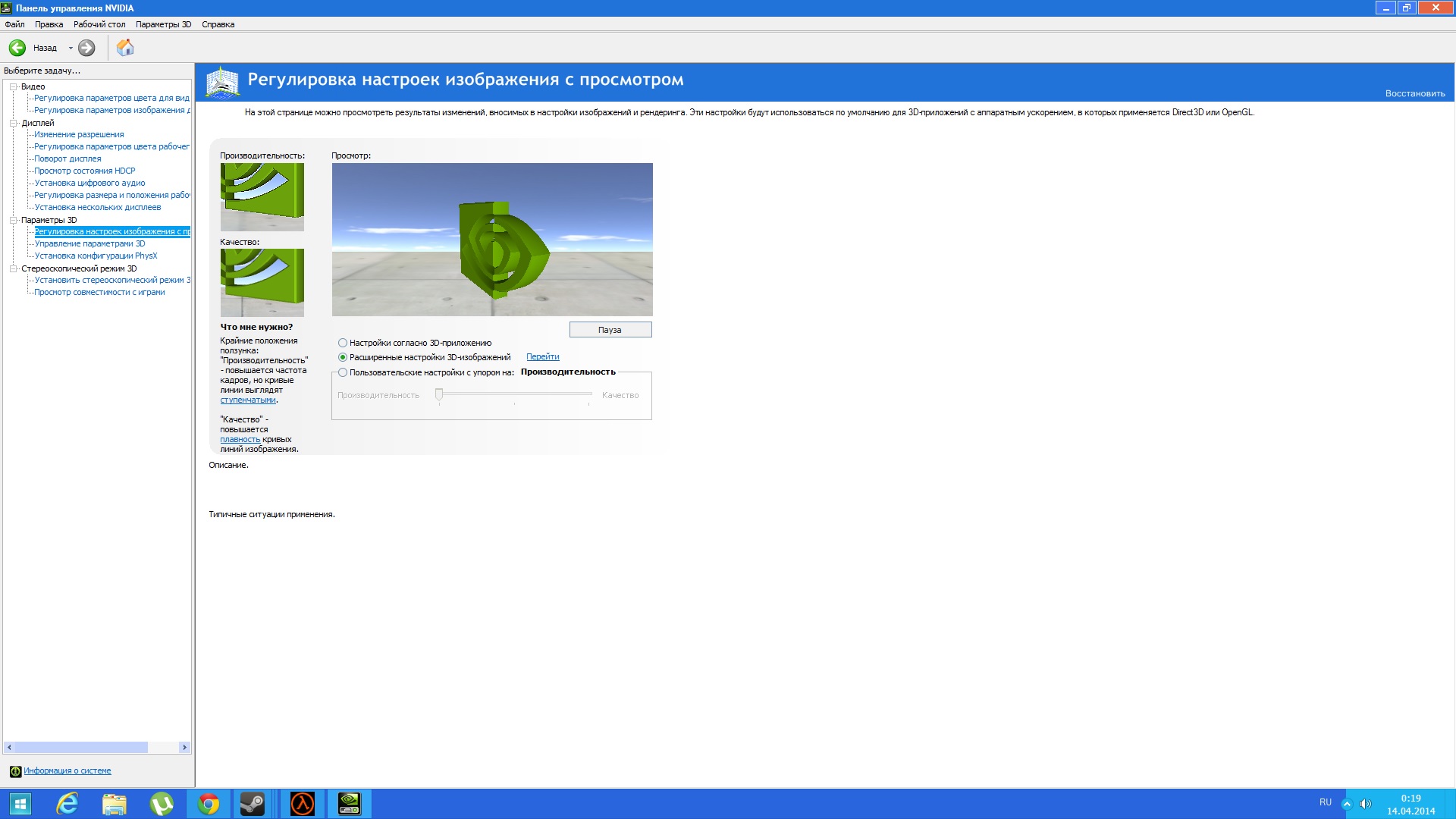Click the task tree horizontal scrollbar
This screenshot has height=819, width=1456.
click(97, 748)
